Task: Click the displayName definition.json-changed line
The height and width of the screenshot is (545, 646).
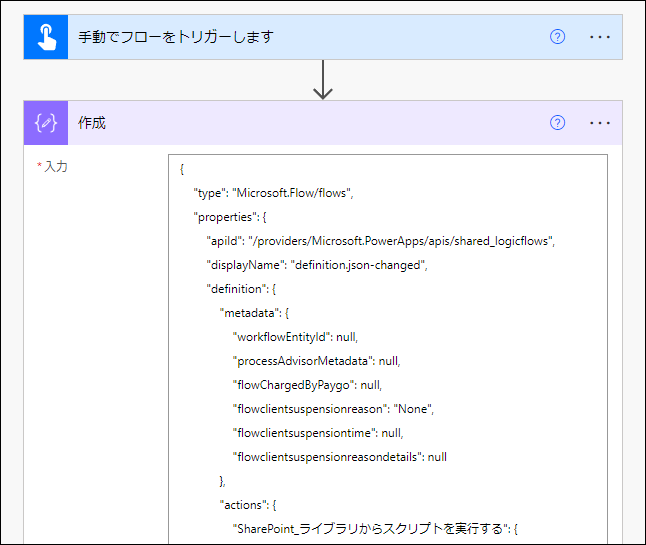Action: [x=317, y=265]
